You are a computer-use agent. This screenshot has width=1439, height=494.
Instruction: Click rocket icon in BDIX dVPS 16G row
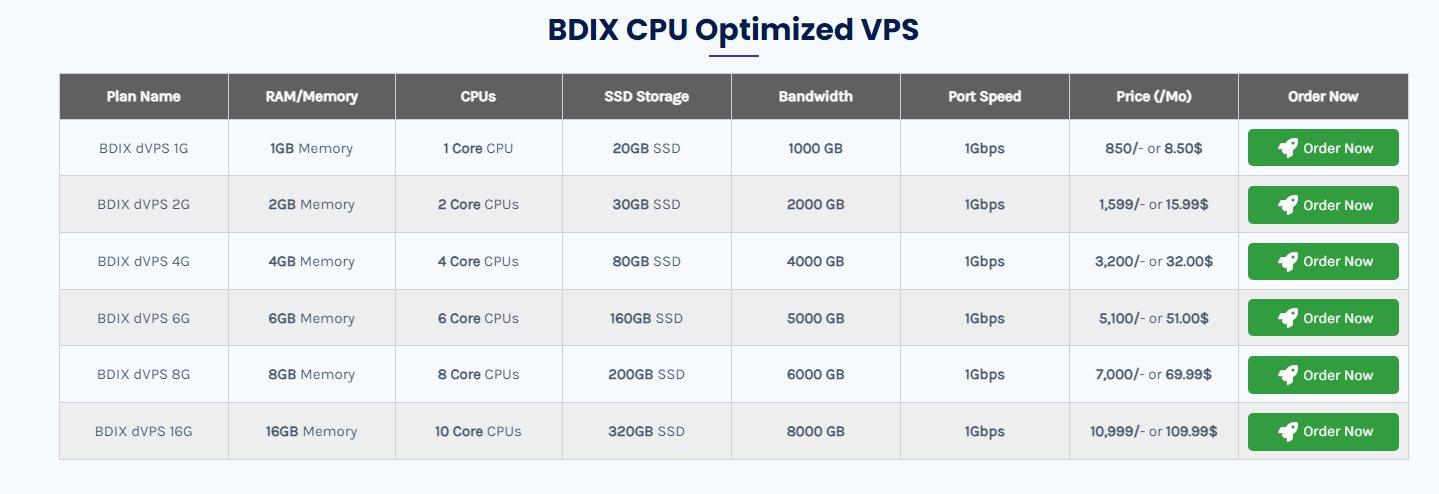tap(1288, 431)
